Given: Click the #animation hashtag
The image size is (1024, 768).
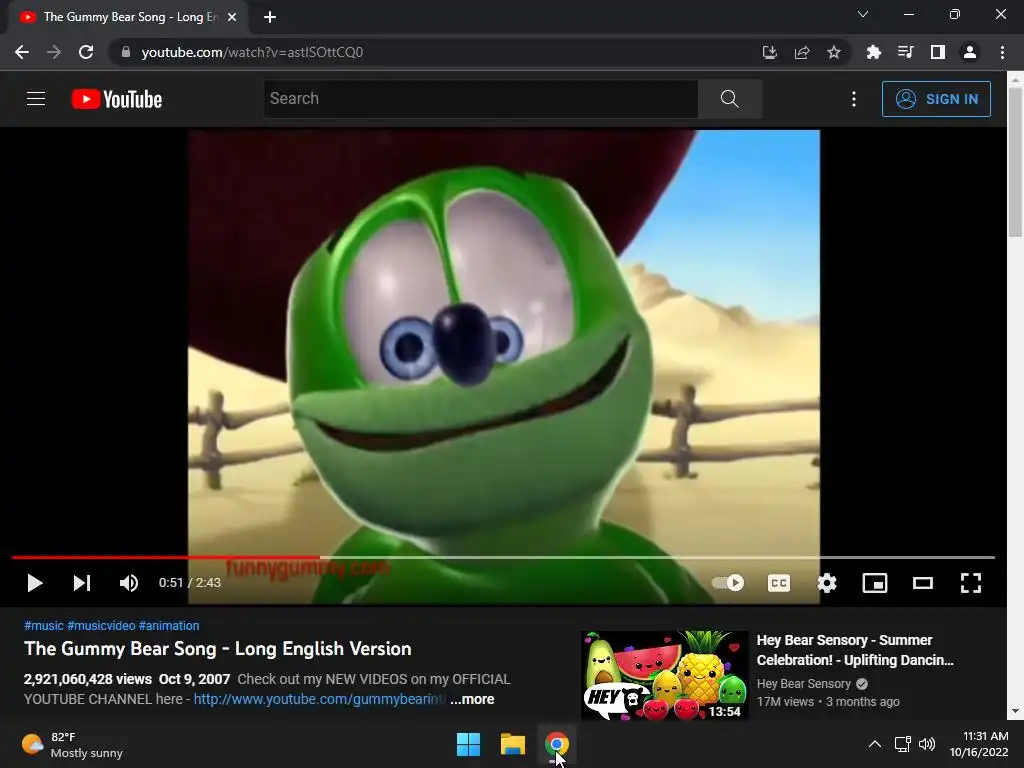Looking at the screenshot, I should click(x=169, y=626).
